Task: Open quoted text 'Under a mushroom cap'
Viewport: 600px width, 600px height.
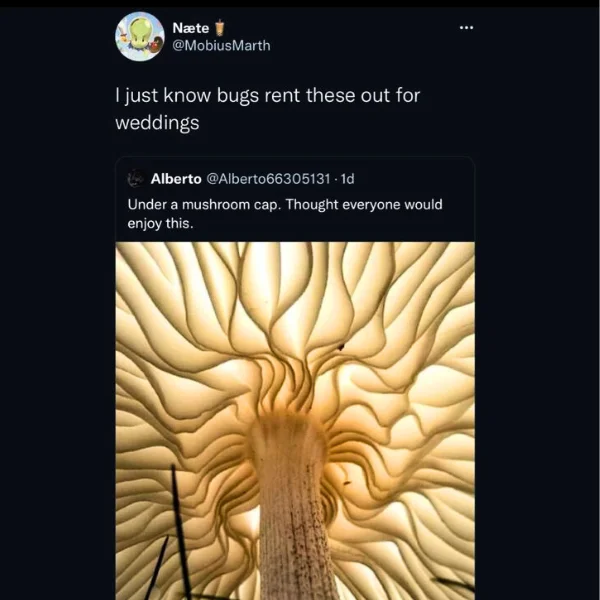Action: point(205,204)
